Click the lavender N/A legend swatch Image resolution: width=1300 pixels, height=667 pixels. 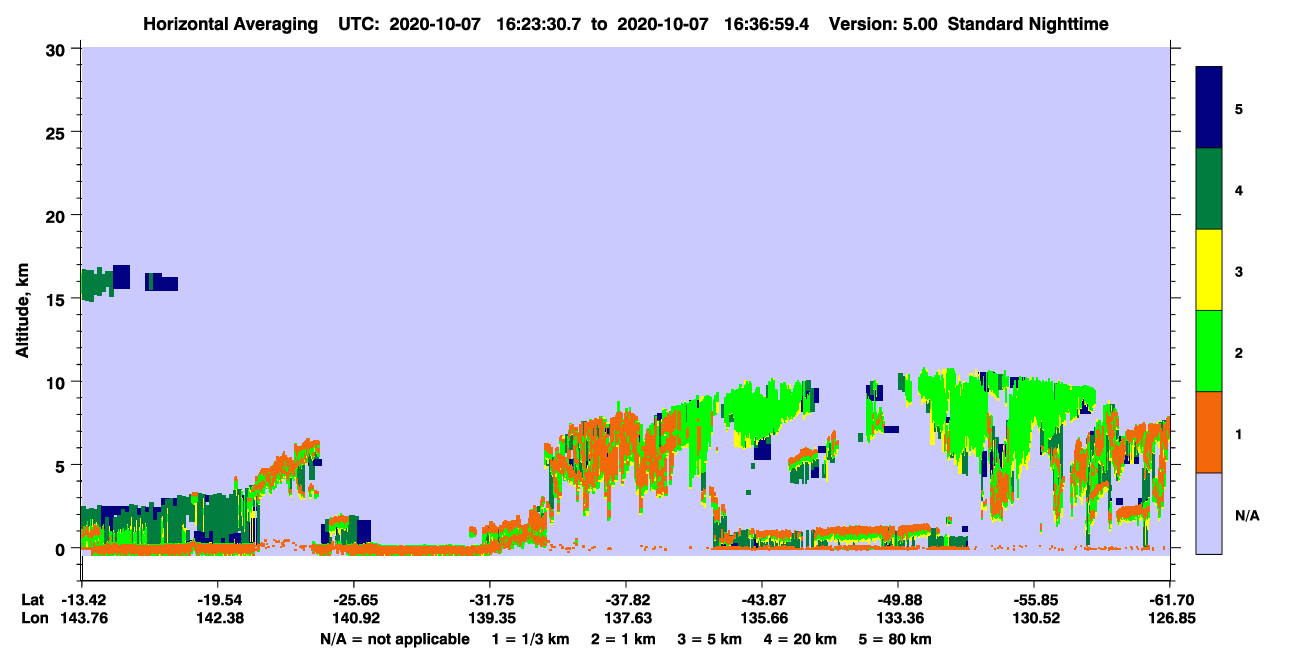(1209, 513)
